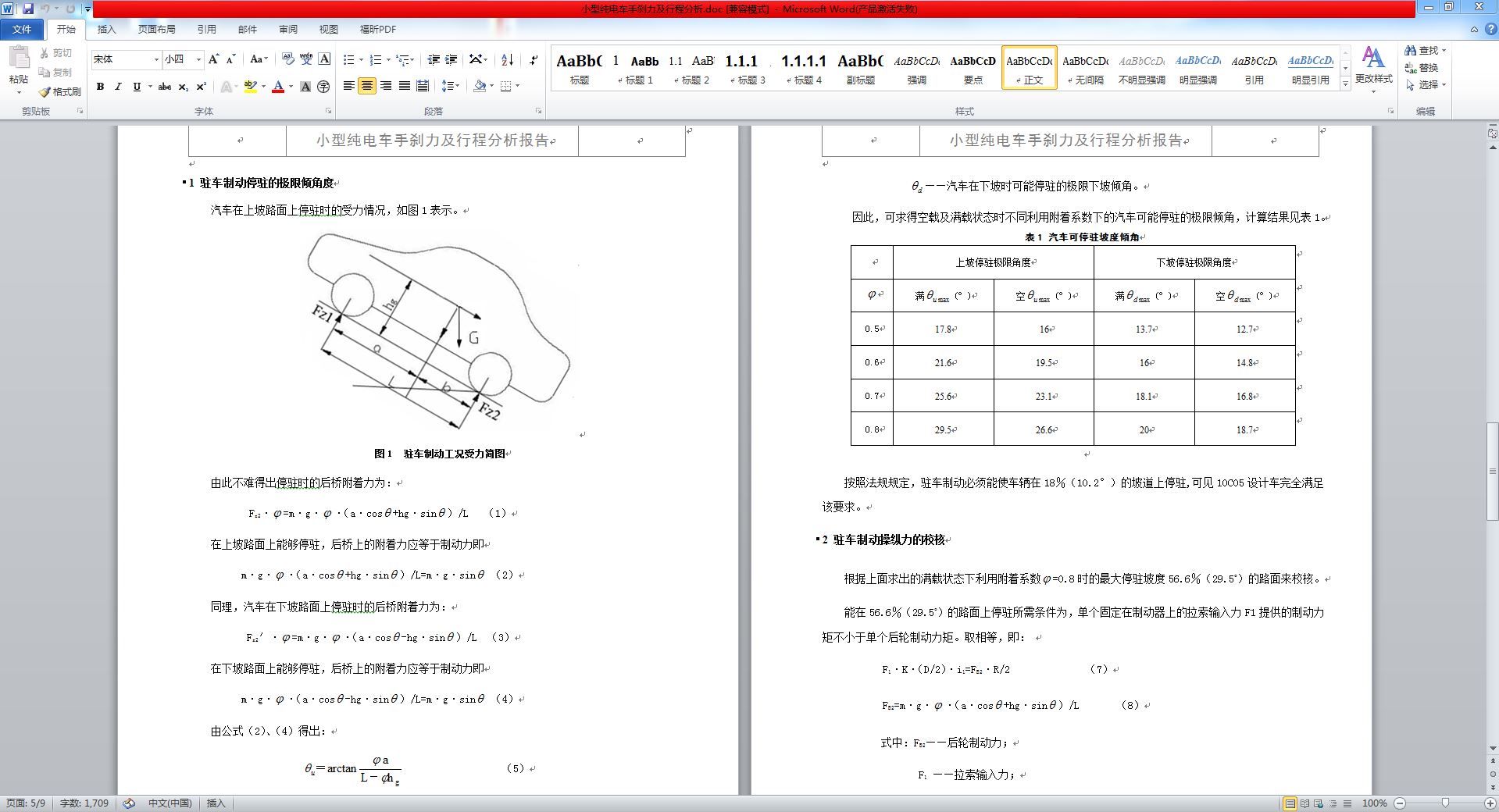This screenshot has width=1499, height=812.
Task: Open numbered list dropdown arrow
Action: 388,60
